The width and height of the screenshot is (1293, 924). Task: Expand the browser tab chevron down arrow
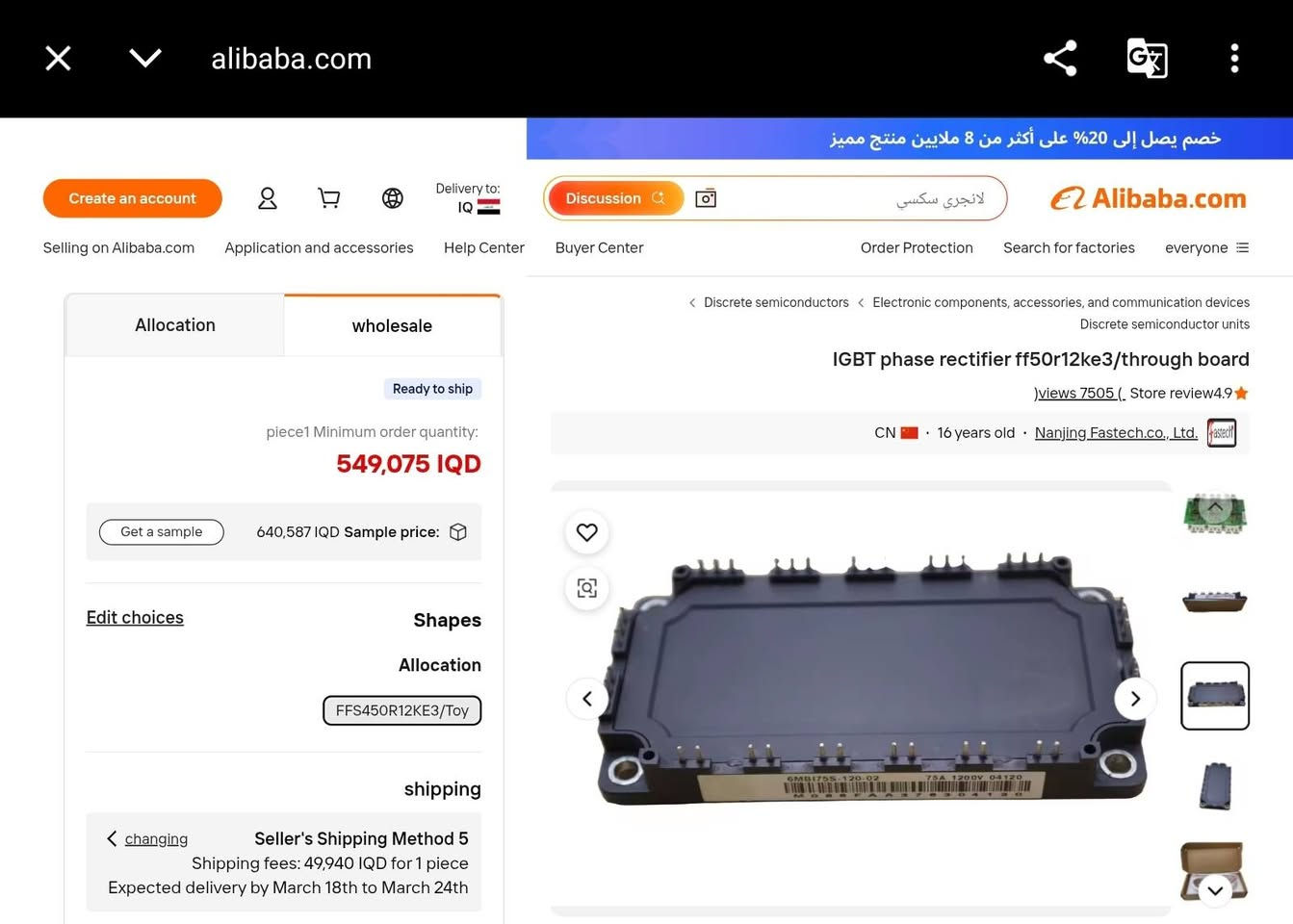[x=145, y=59]
